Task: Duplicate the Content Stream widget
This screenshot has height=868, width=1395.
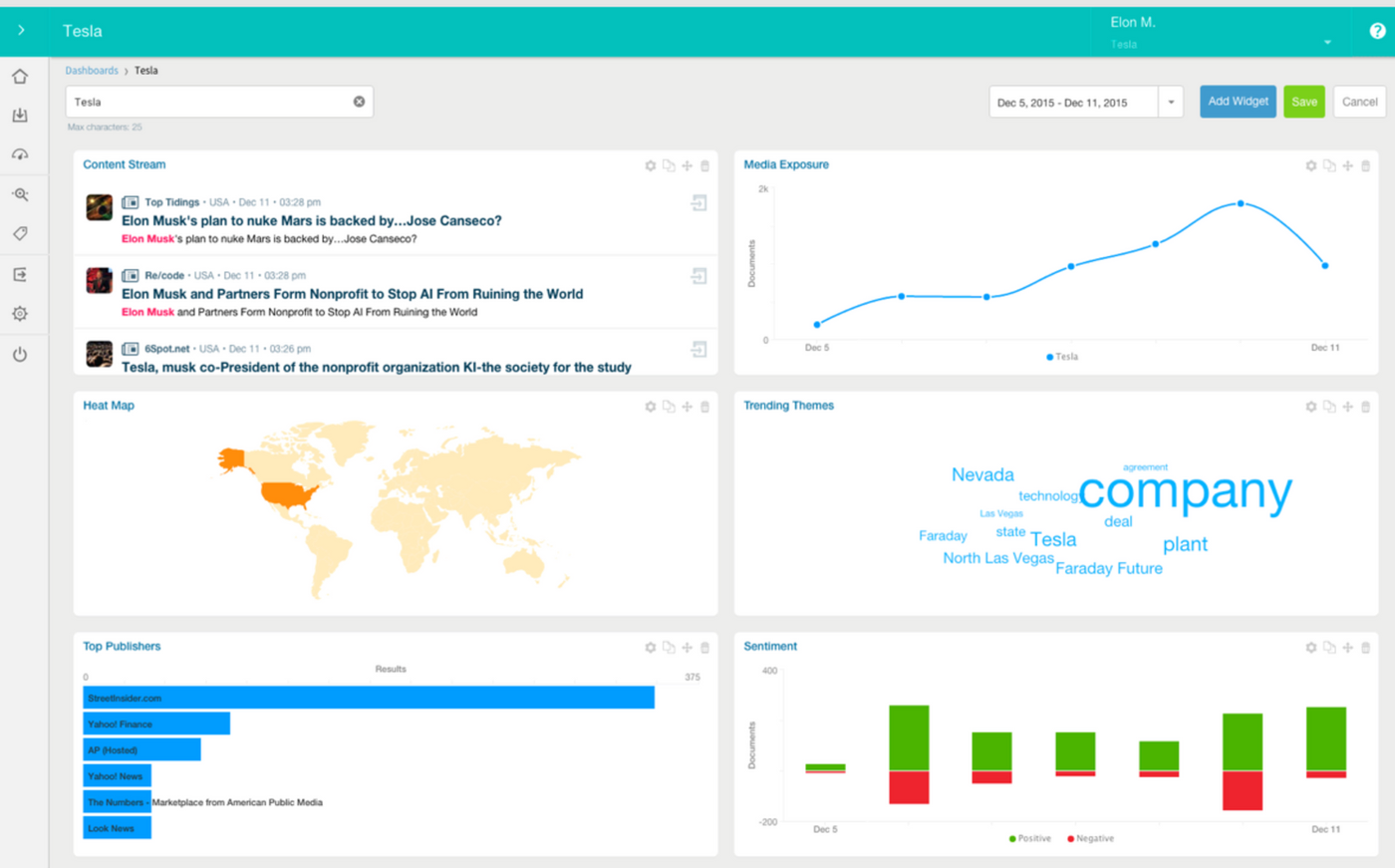Action: [x=669, y=165]
